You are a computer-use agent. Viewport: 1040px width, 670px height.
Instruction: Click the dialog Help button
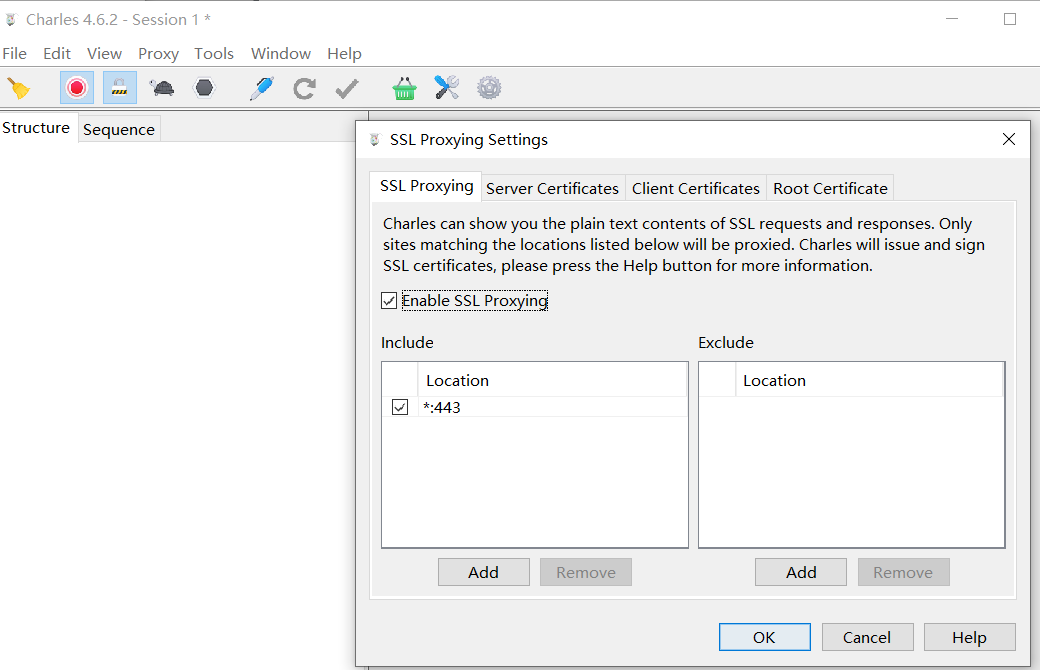pos(969,637)
